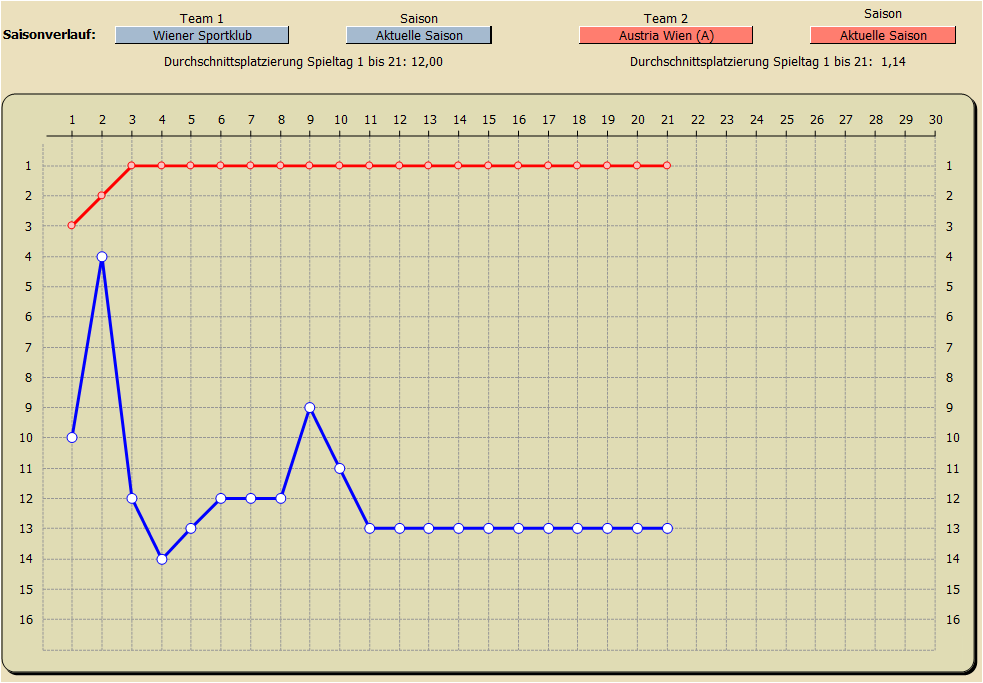Click the average placement text showing 12,00

pyautogui.click(x=303, y=61)
